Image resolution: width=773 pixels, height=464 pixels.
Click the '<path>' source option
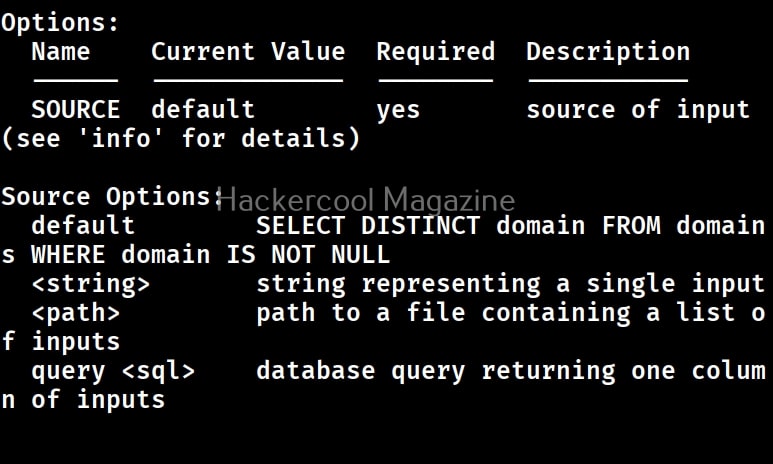point(75,313)
